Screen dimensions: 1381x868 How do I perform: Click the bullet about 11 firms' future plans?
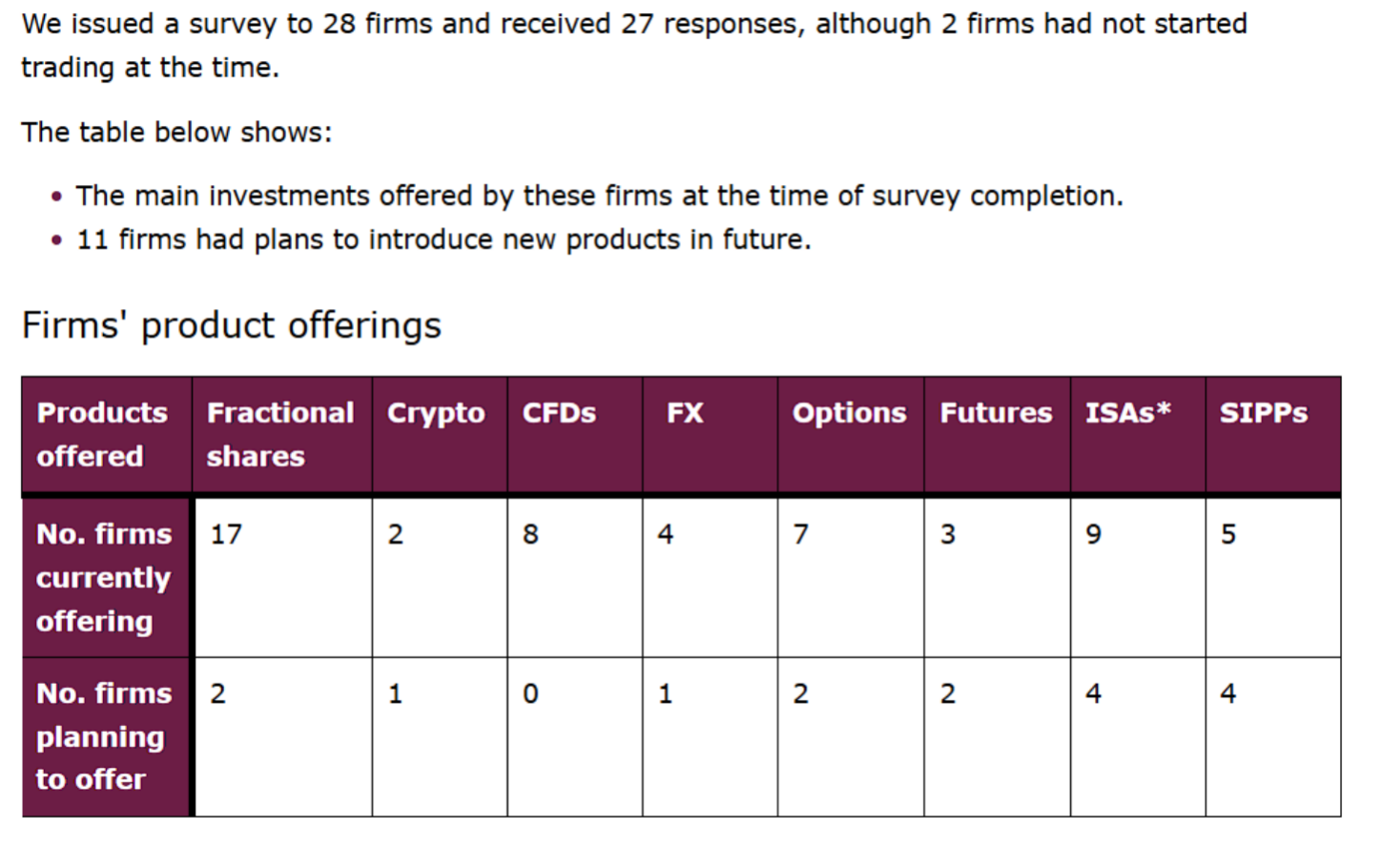[443, 239]
